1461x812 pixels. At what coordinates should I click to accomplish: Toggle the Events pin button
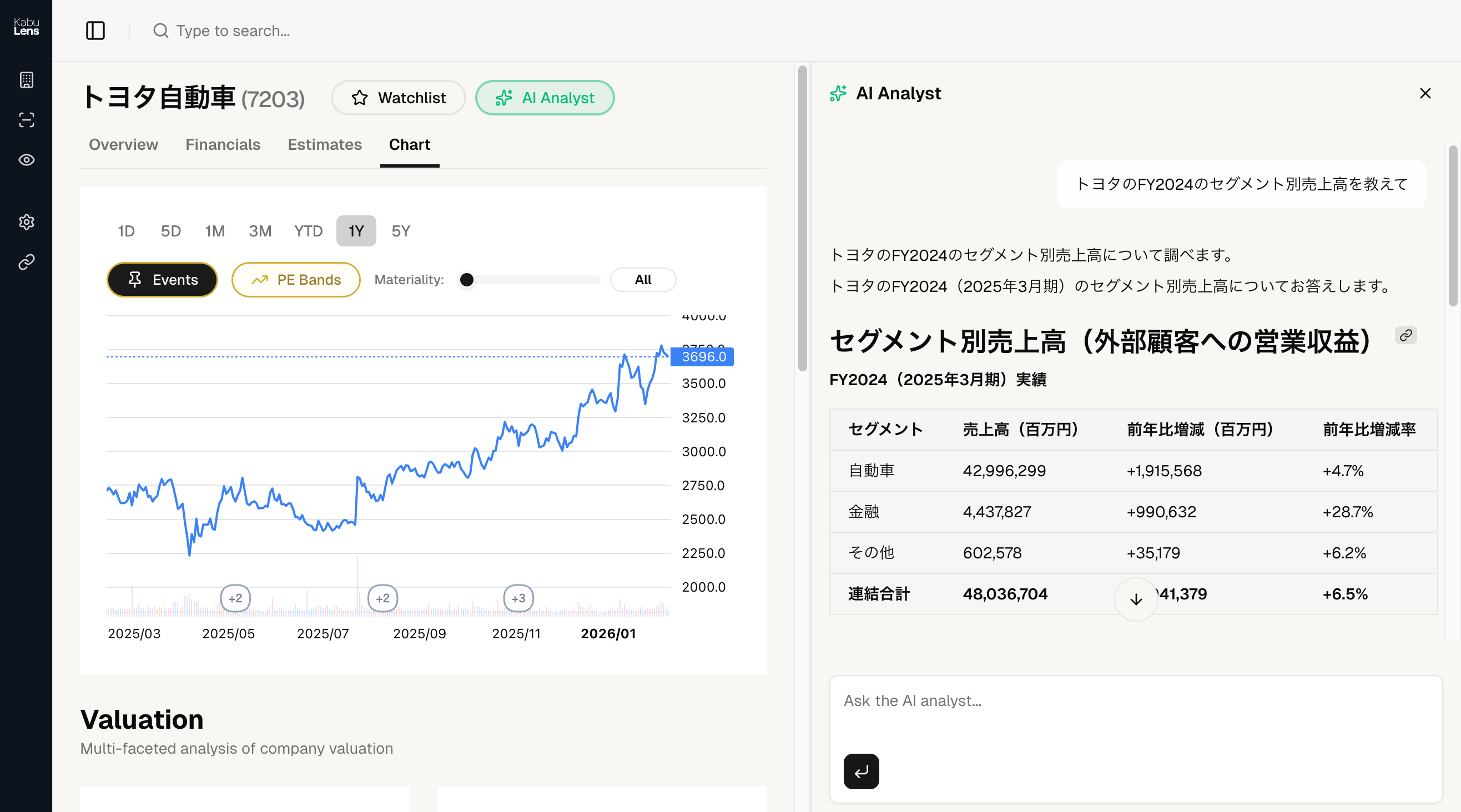(162, 280)
